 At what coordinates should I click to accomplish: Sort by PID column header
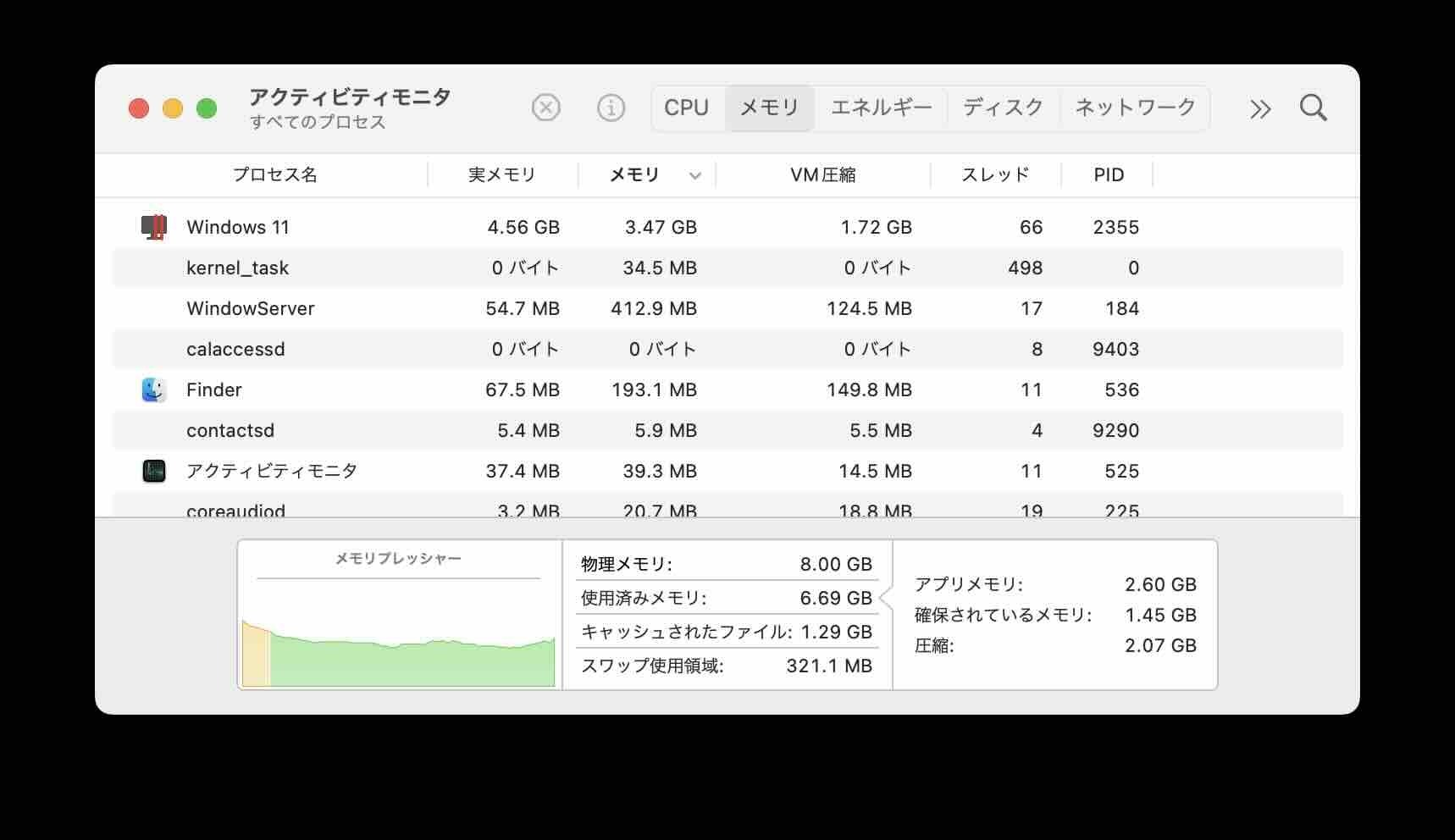coord(1108,175)
